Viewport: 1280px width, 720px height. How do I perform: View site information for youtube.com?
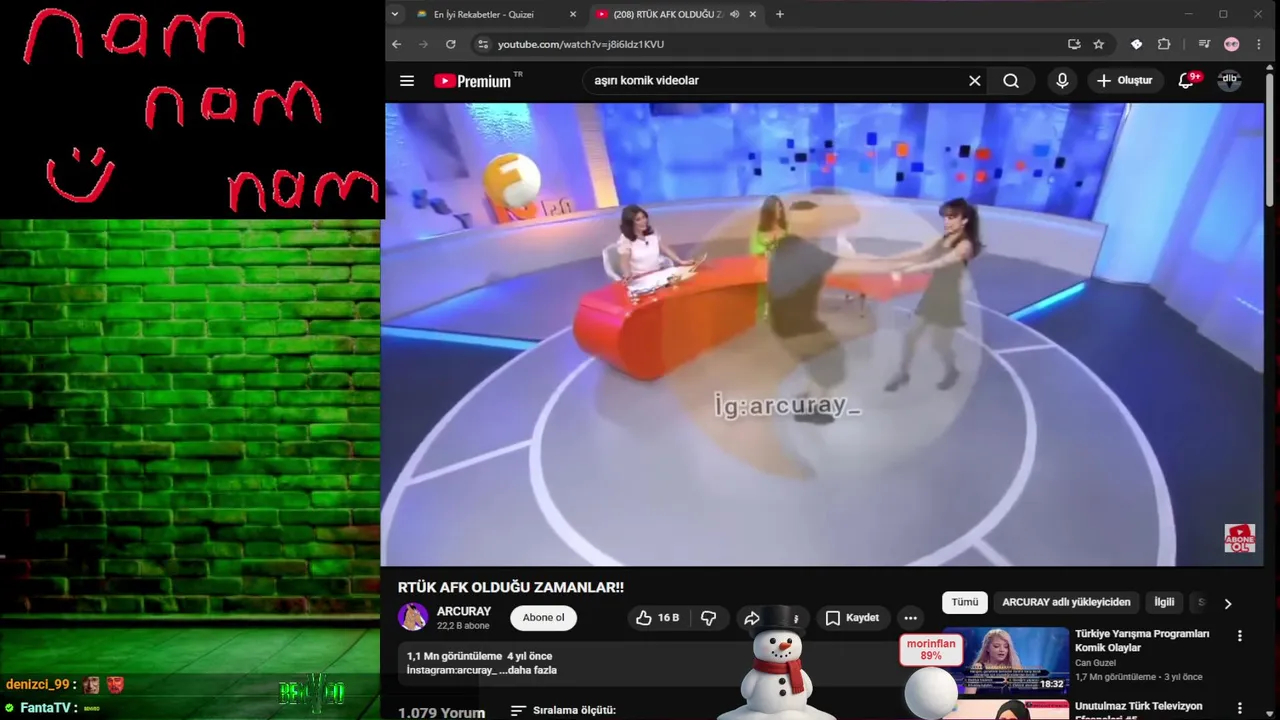483,44
